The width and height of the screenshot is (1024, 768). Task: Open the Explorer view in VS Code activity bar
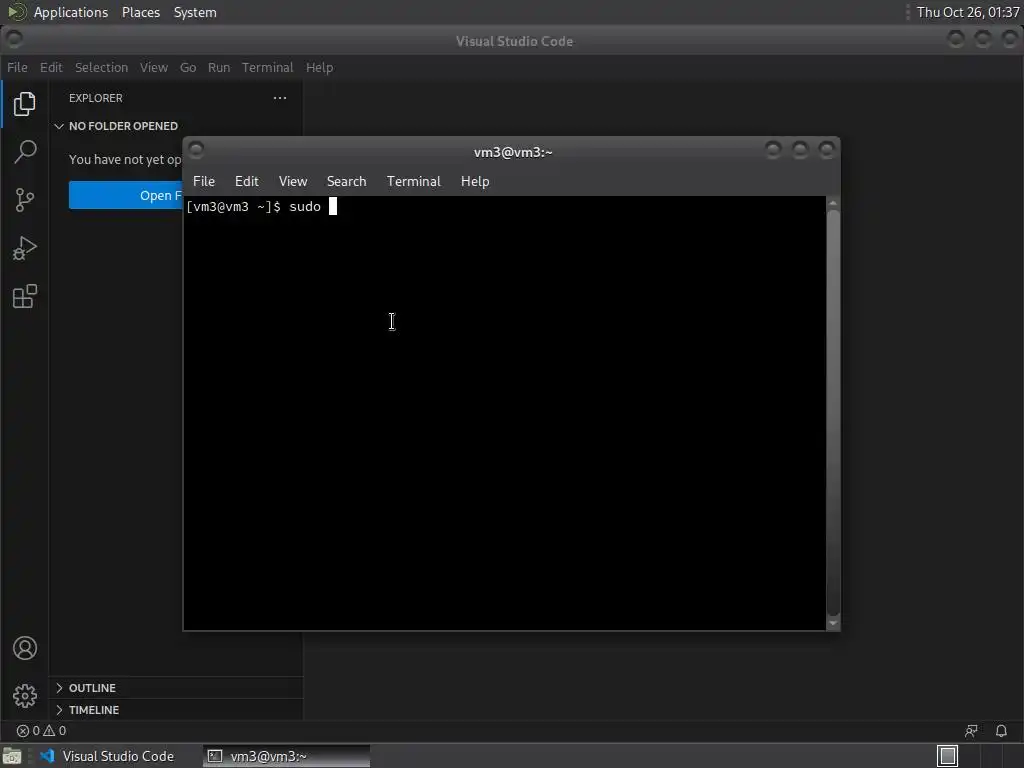pos(25,104)
